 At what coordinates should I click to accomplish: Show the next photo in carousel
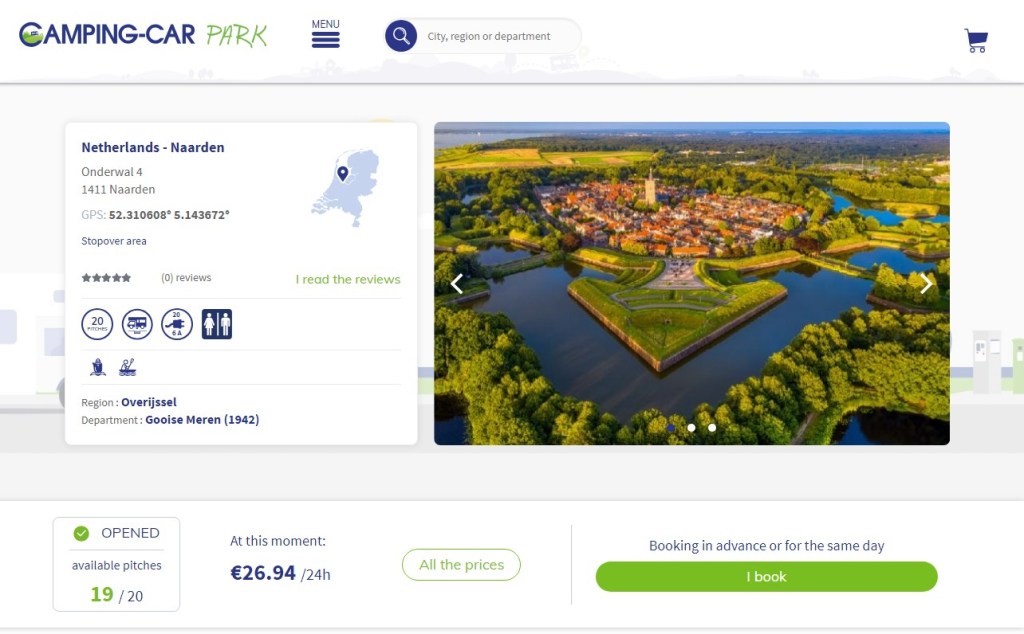[x=925, y=284]
